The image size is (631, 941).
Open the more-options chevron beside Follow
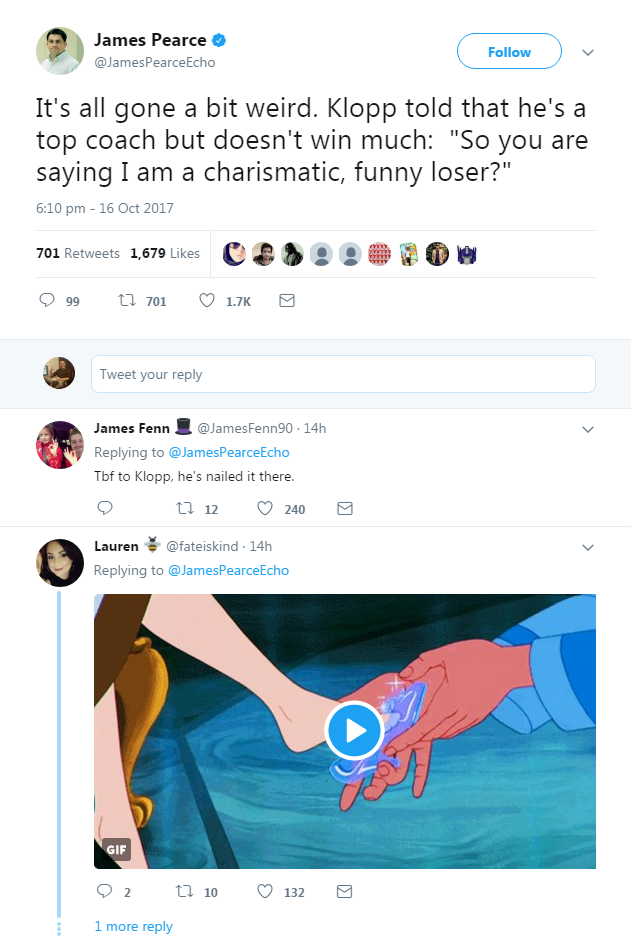click(x=588, y=53)
